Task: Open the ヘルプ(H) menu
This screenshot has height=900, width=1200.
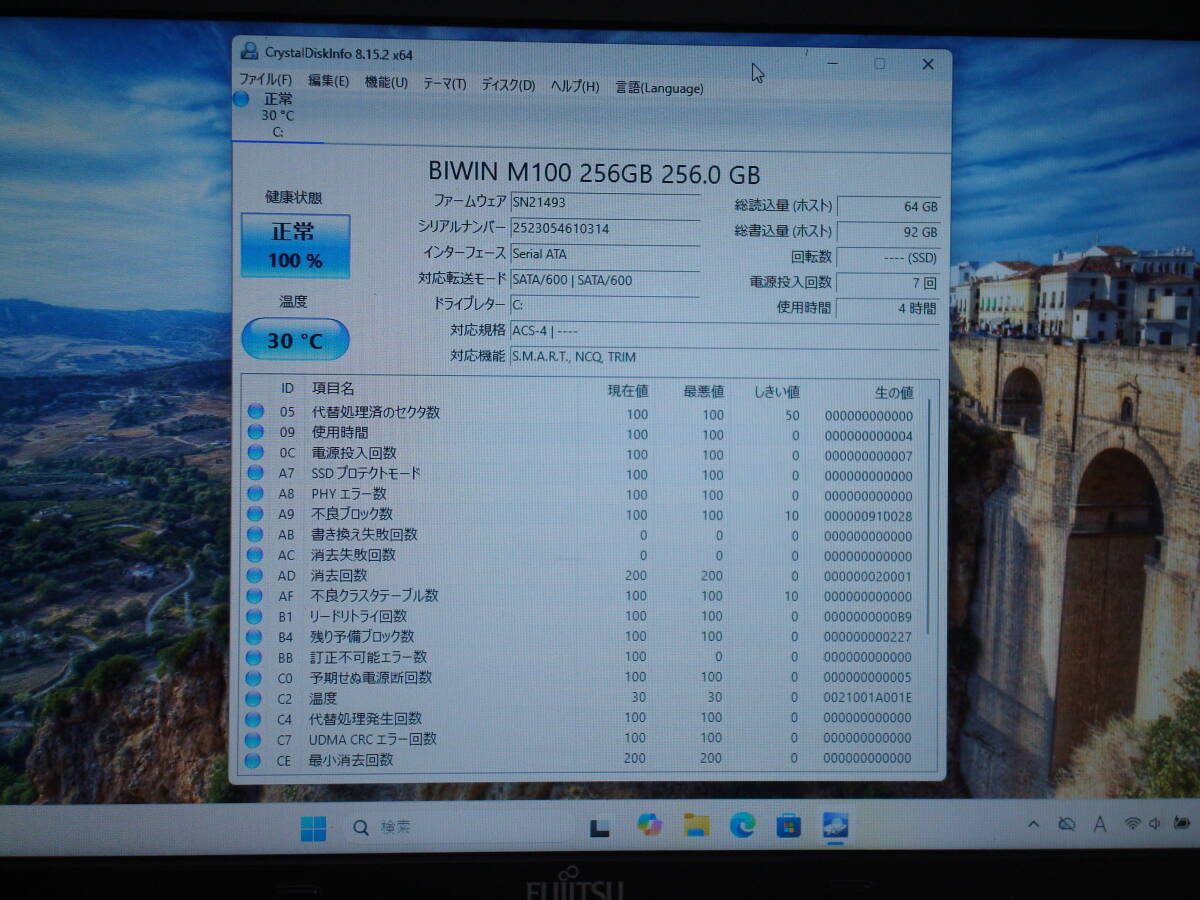Action: [575, 86]
